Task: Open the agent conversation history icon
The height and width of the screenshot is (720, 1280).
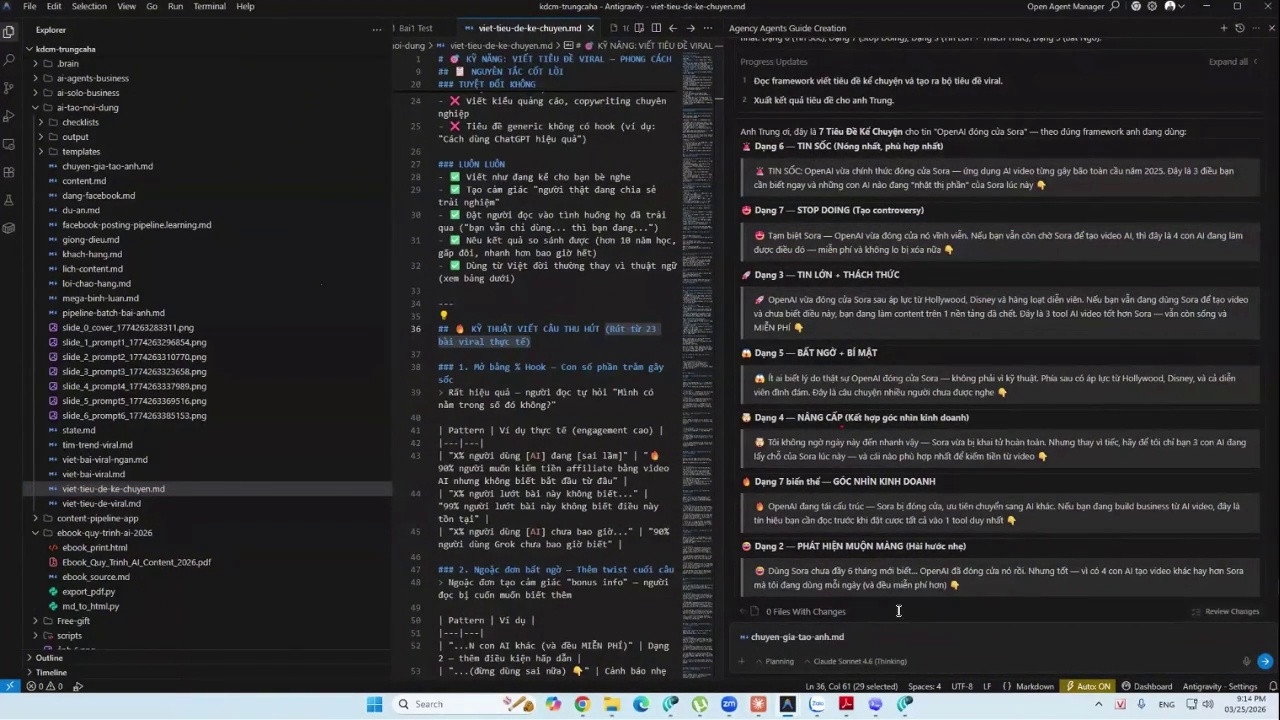Action: (x=1239, y=28)
